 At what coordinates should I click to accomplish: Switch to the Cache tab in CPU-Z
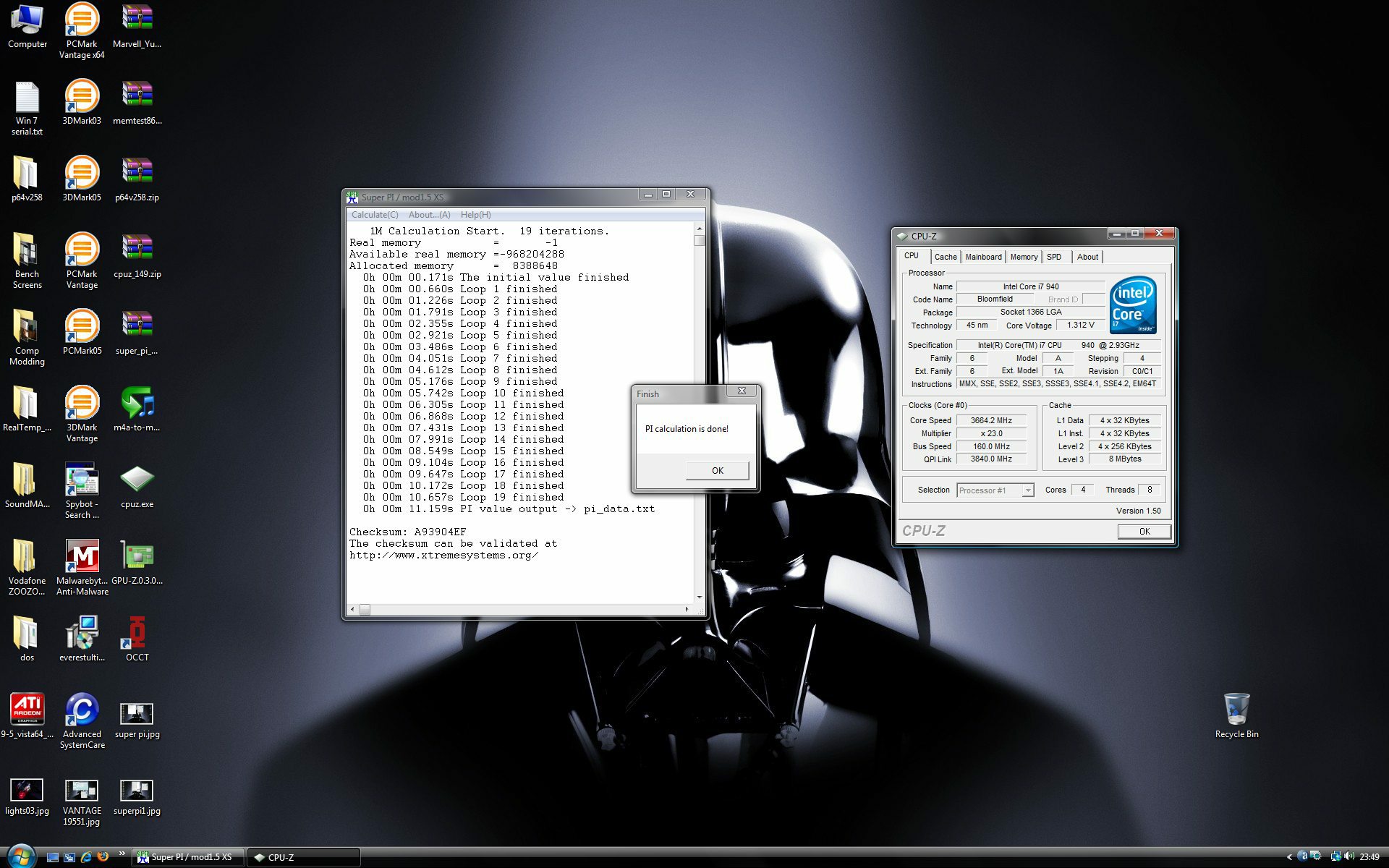click(945, 257)
